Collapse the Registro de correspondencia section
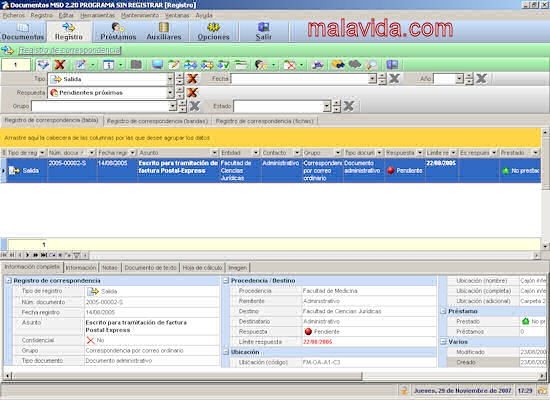 (x=9, y=281)
